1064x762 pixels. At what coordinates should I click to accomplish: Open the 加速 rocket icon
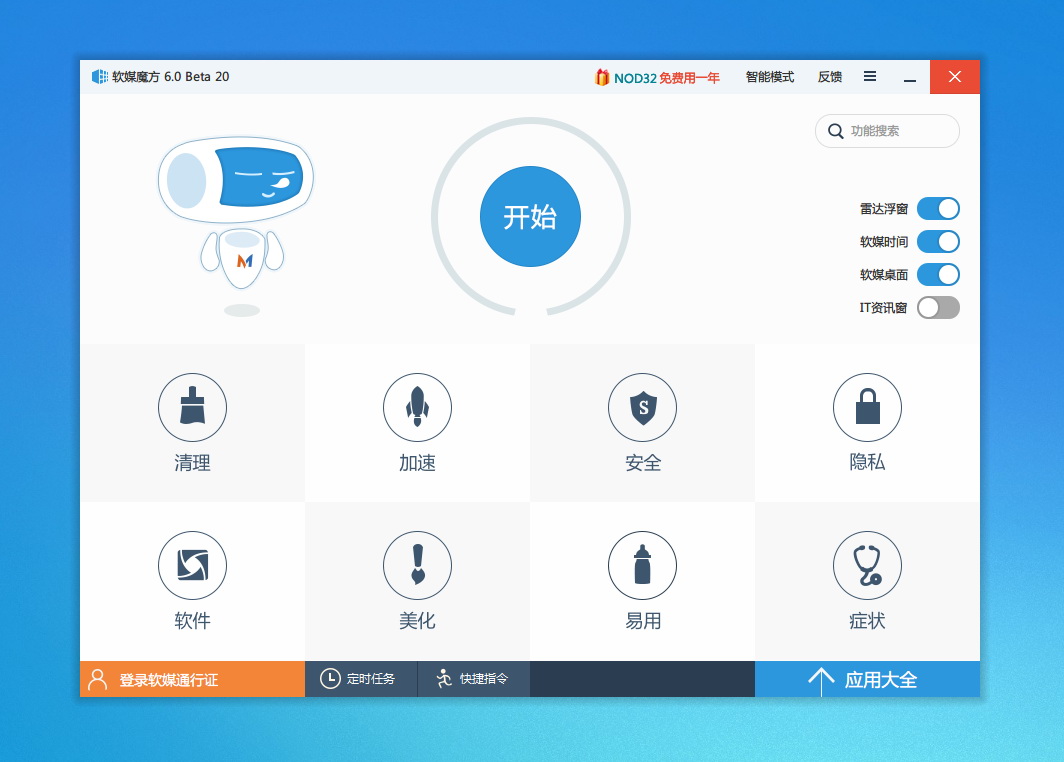(x=417, y=407)
